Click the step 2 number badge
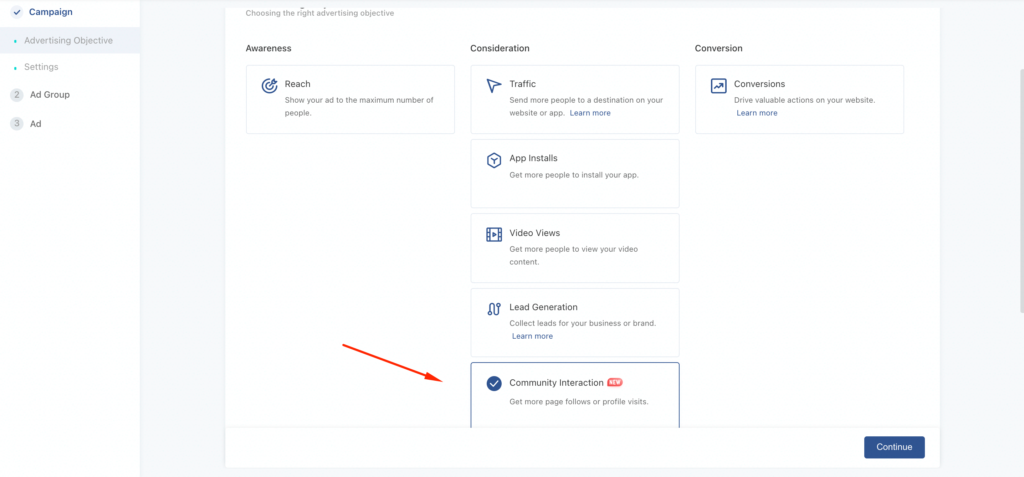1024x477 pixels. point(17,95)
